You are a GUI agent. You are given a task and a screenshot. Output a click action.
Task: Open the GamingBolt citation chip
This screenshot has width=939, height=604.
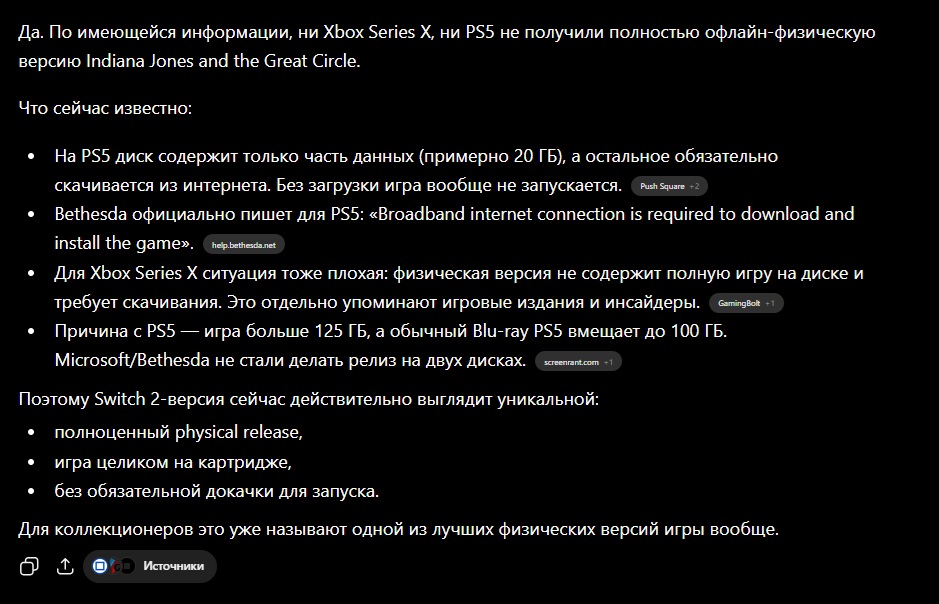coord(746,303)
